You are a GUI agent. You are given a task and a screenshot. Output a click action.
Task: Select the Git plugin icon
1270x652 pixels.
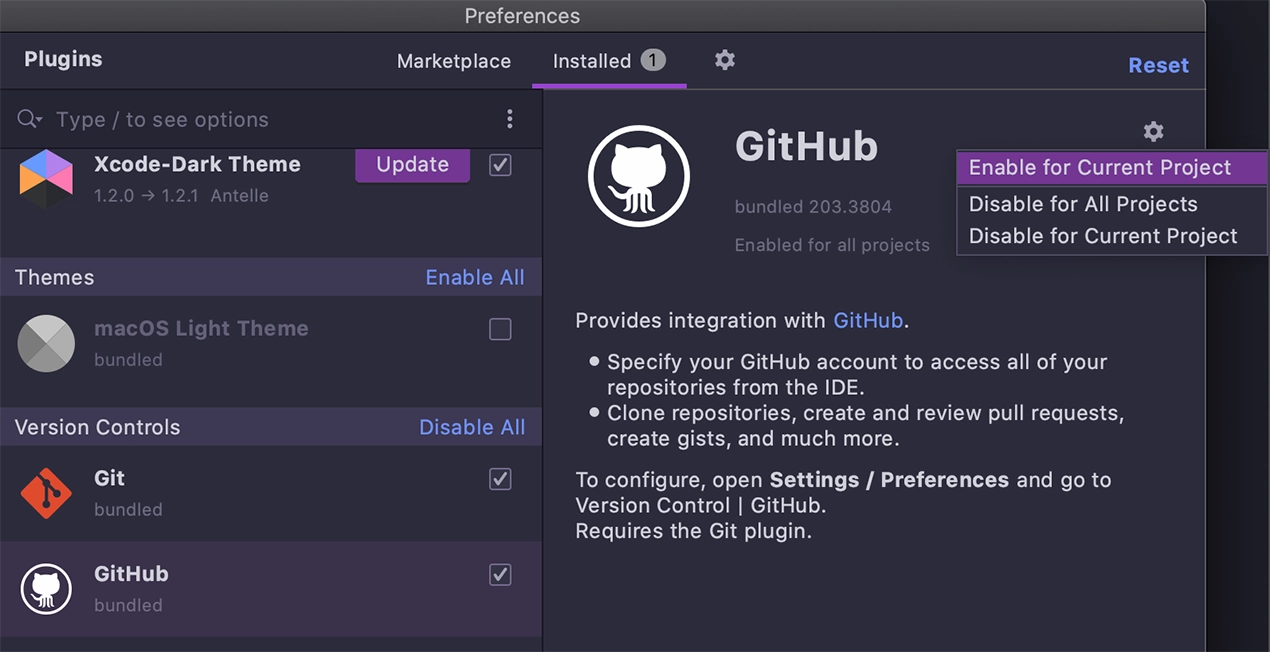click(x=46, y=493)
